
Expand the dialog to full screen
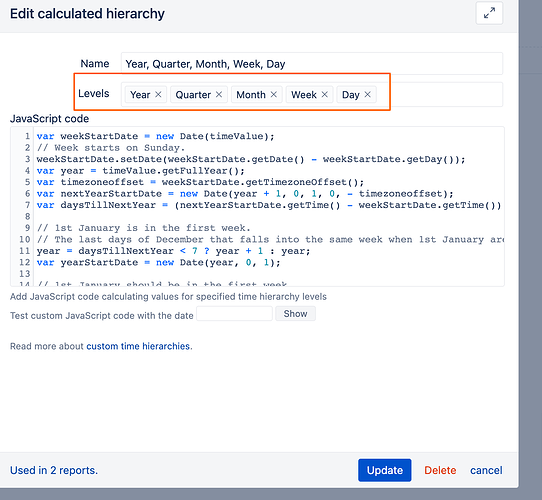pyautogui.click(x=489, y=13)
